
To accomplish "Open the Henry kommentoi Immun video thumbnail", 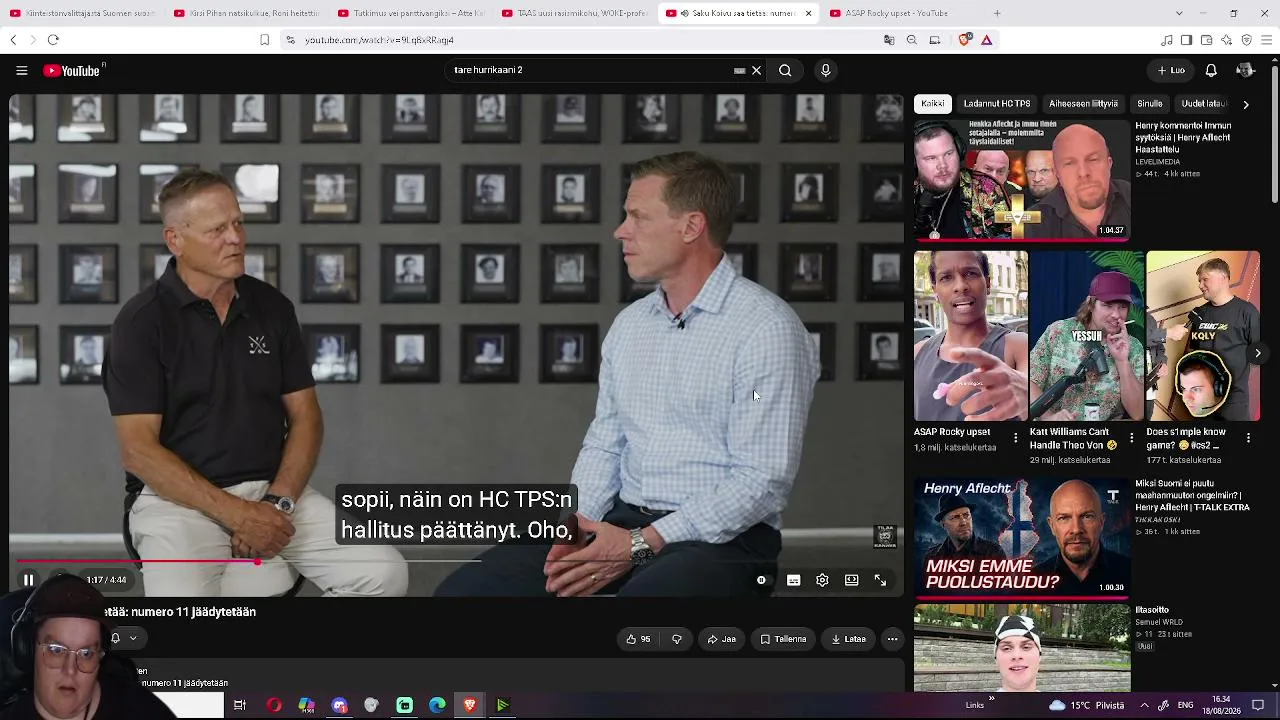I will pyautogui.click(x=1022, y=180).
